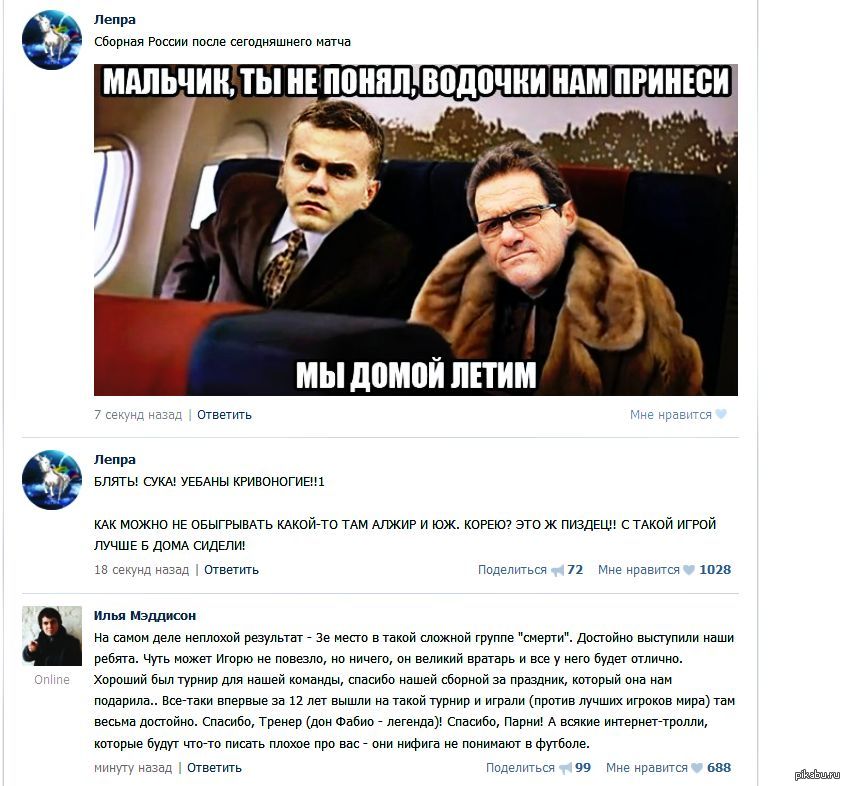Open the Илья Мэддисон author name link

tap(145, 615)
